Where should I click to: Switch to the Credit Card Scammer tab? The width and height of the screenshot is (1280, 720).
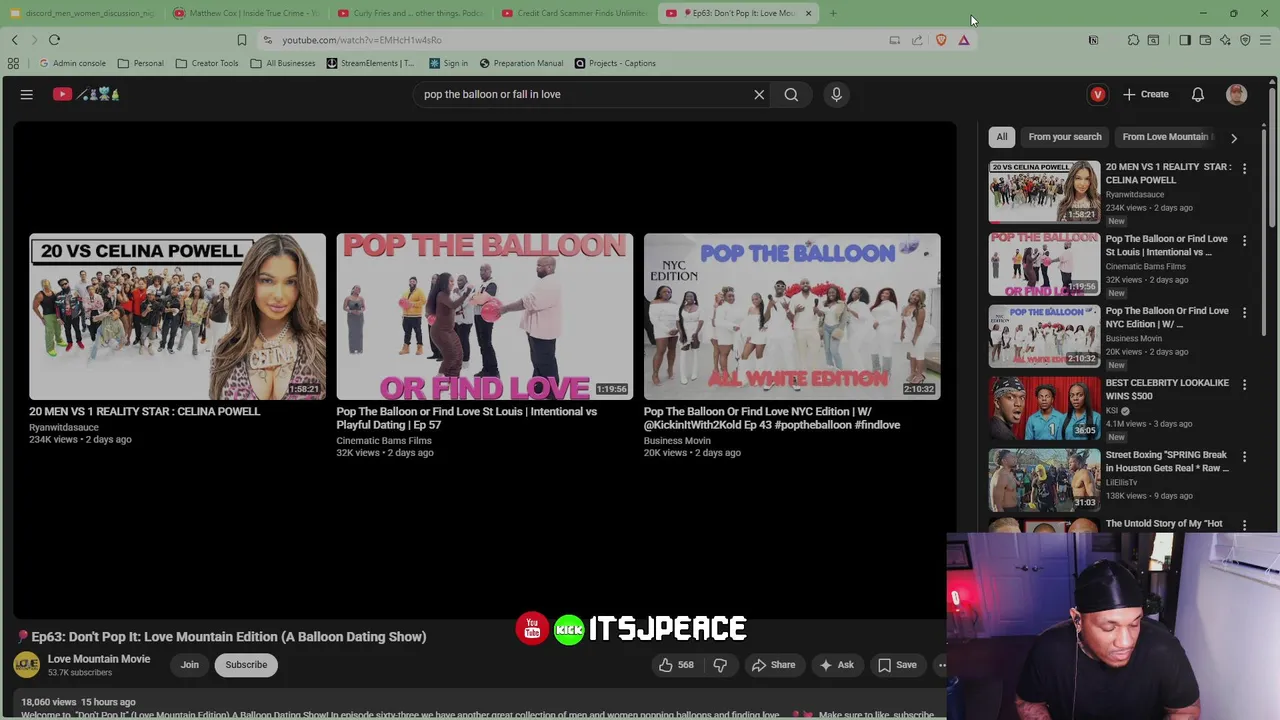(x=575, y=13)
